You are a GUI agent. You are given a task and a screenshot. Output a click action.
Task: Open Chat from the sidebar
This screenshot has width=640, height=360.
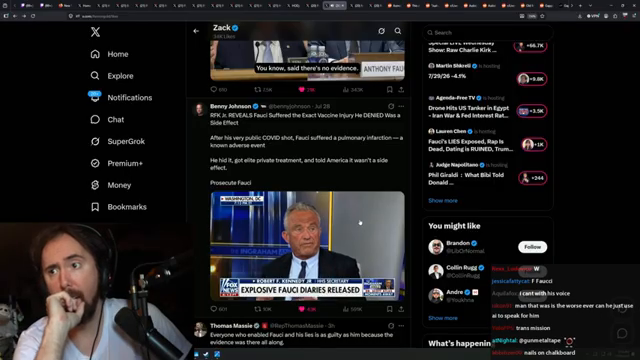(x=107, y=120)
